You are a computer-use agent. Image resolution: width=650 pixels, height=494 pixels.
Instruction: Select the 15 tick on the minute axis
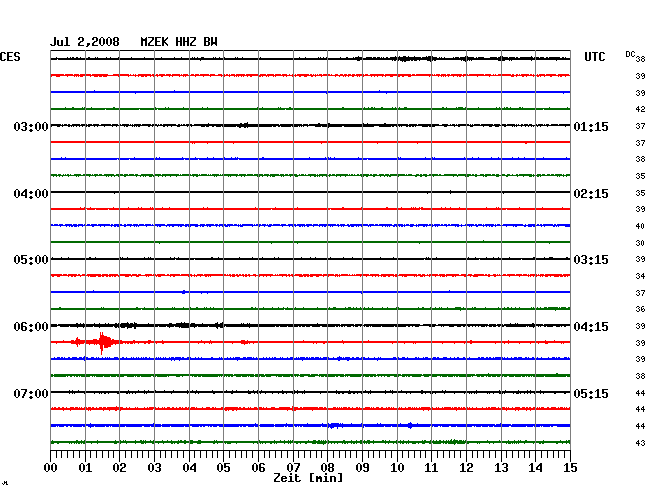(x=569, y=468)
